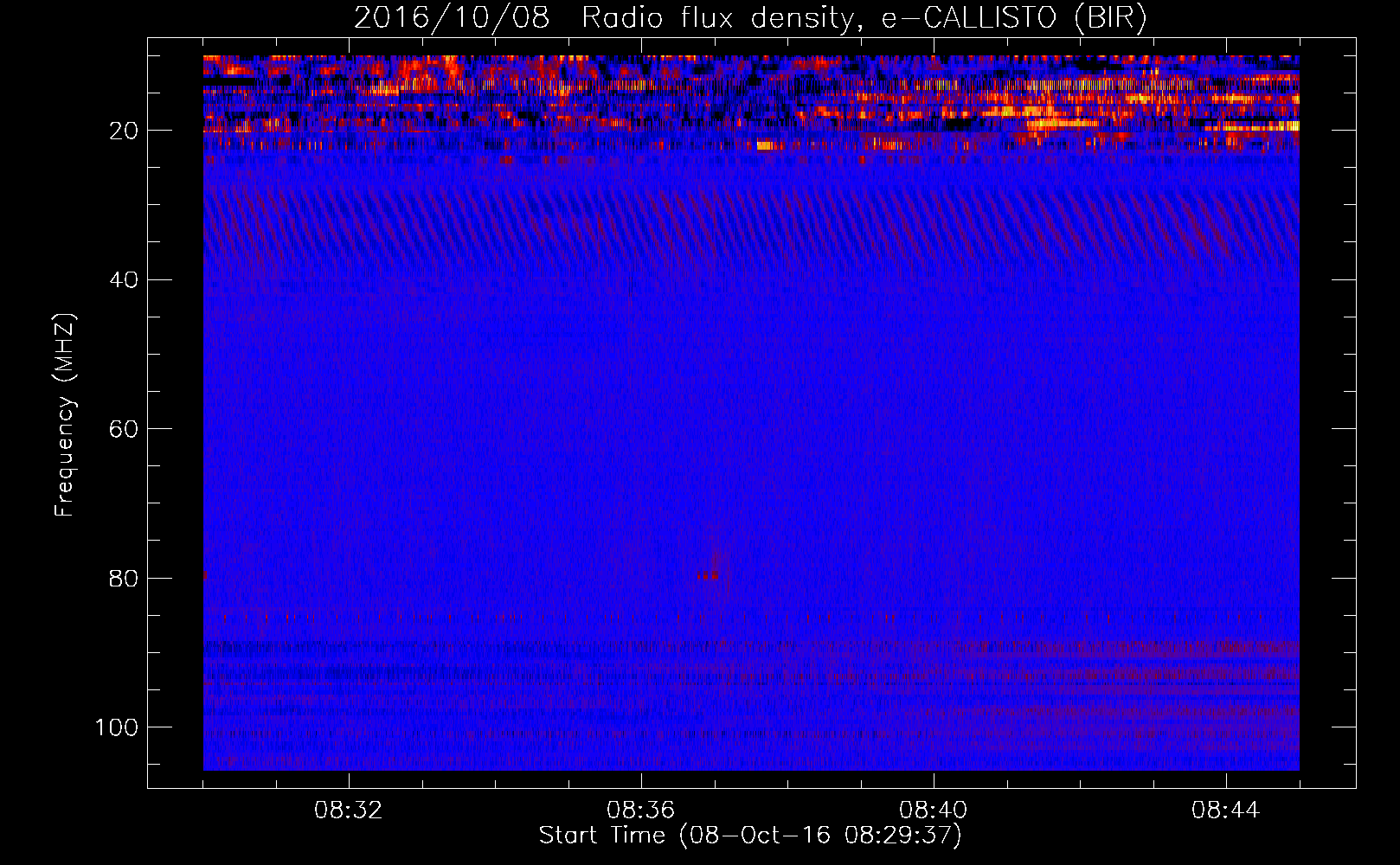Click the 08:44 time tick label
1400x865 pixels.
(x=1226, y=811)
